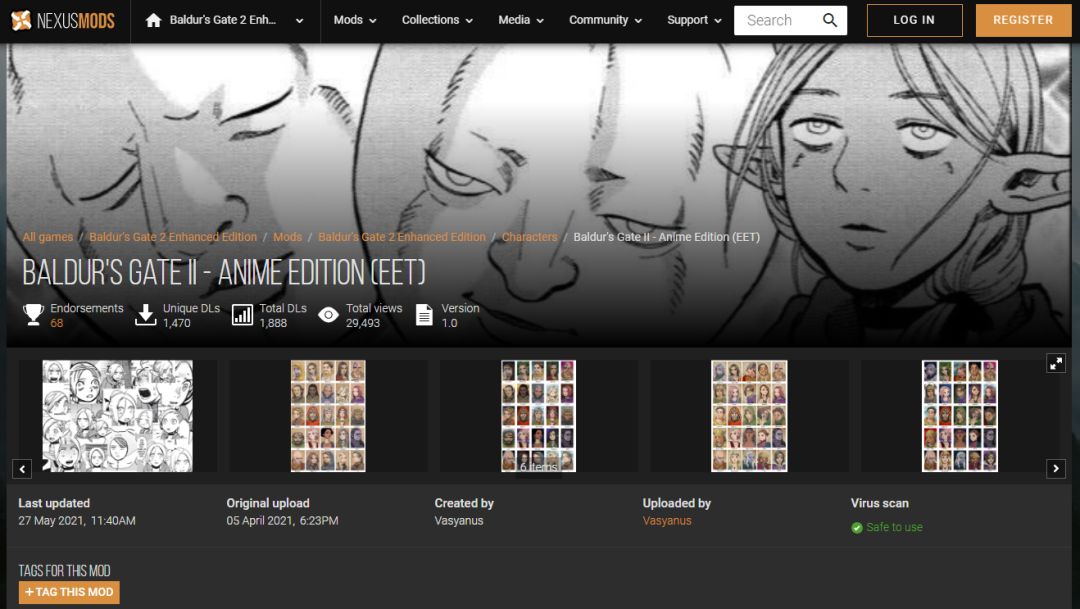This screenshot has width=1080, height=609.
Task: Go to next gallery image with right arrow
Action: 1056,469
